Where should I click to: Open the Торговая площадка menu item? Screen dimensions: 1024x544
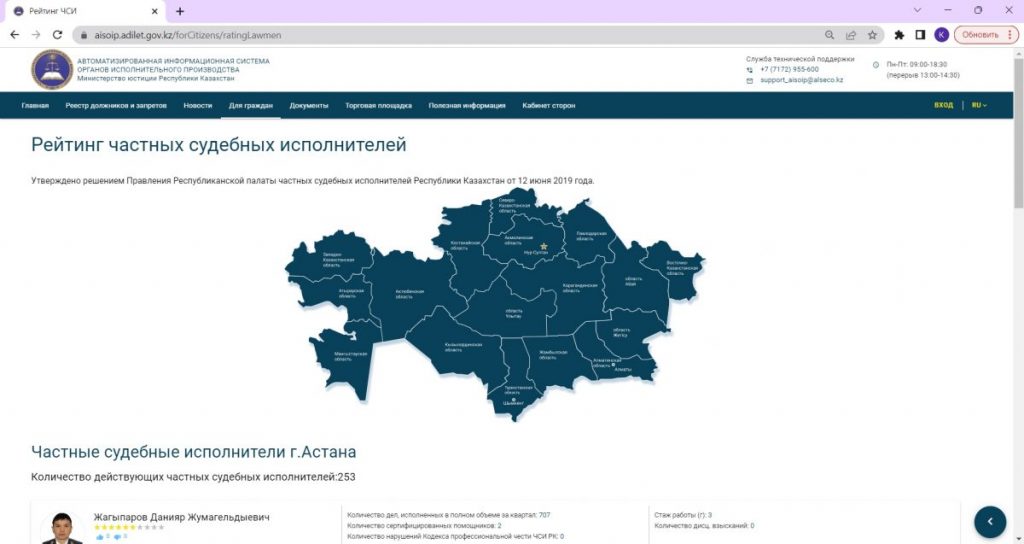[378, 105]
